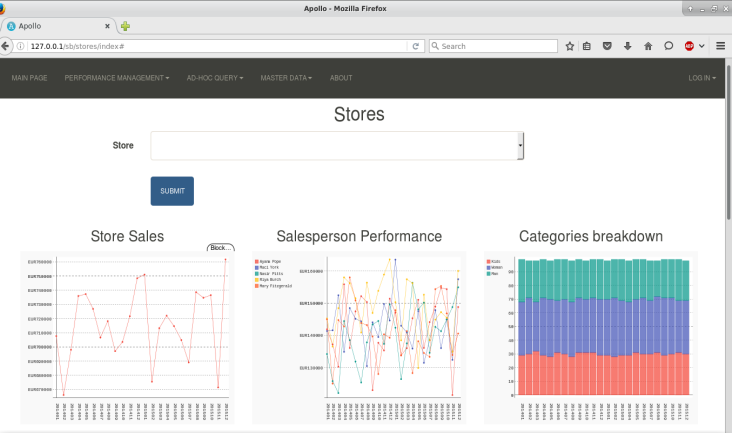Click the Store Sales chart heading
Image resolution: width=733 pixels, height=435 pixels.
[x=127, y=236]
